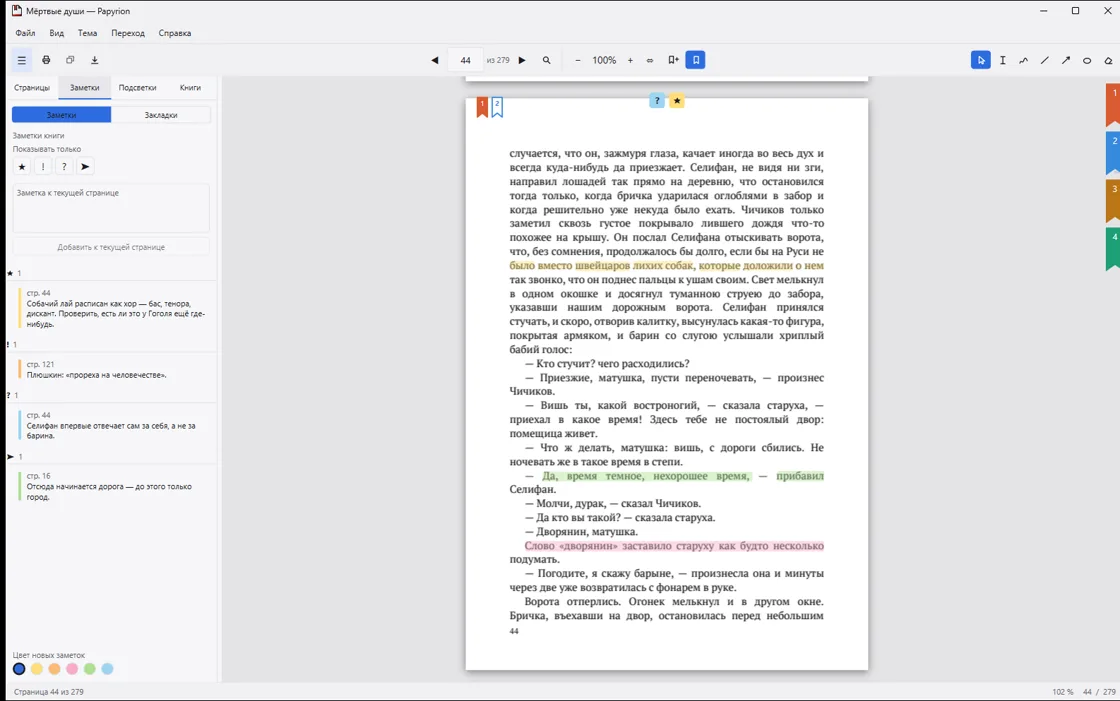Open the Вид menu
Viewport: 1120px width, 701px height.
56,33
